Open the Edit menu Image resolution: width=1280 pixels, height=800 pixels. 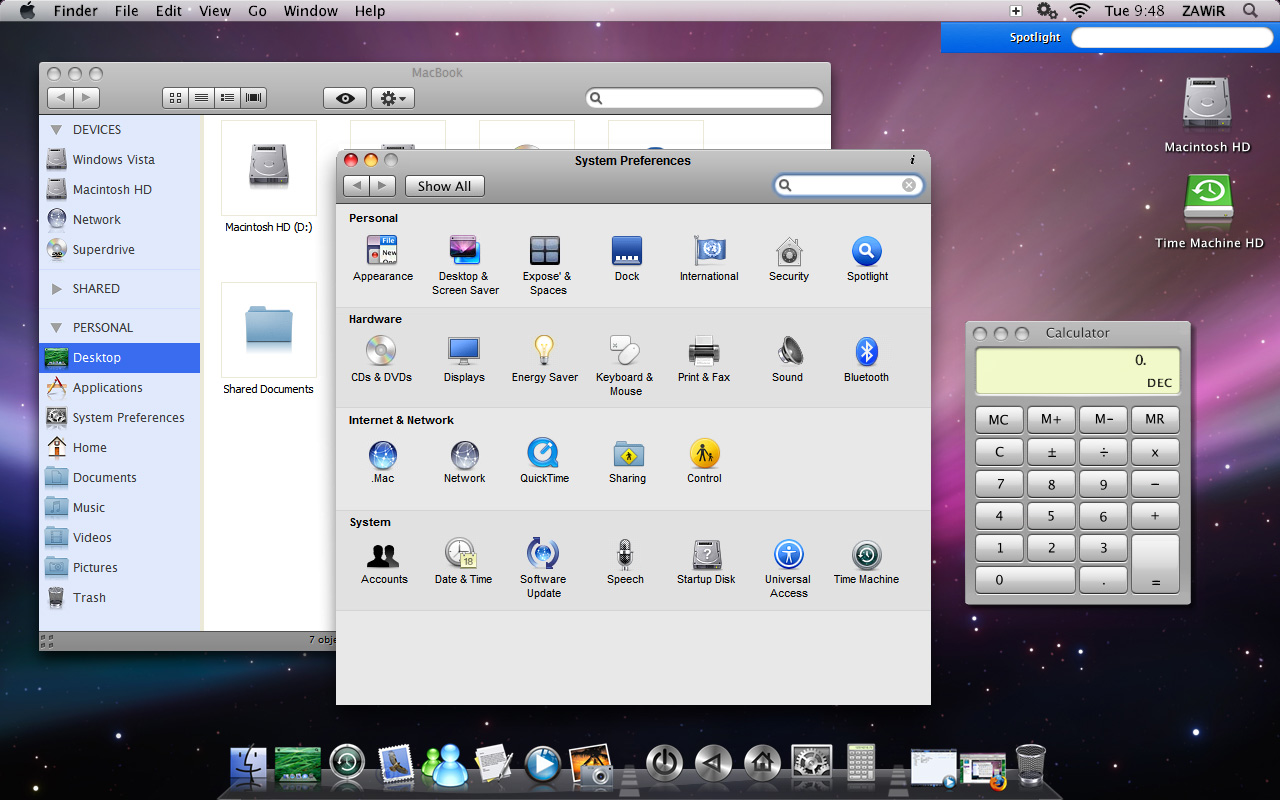[x=169, y=11]
